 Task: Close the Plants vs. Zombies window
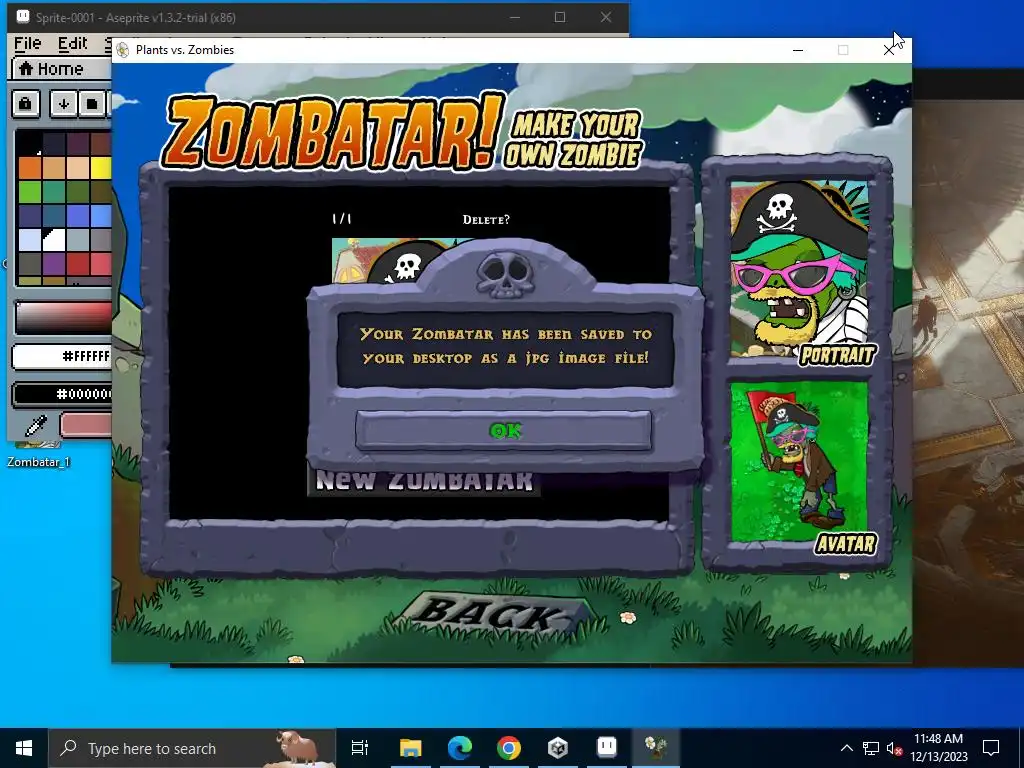889,50
